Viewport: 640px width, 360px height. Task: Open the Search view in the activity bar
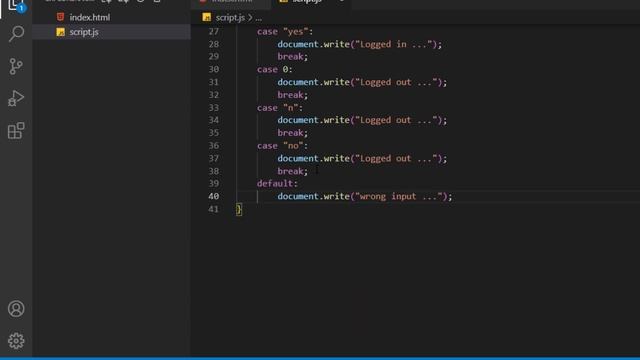[x=16, y=33]
